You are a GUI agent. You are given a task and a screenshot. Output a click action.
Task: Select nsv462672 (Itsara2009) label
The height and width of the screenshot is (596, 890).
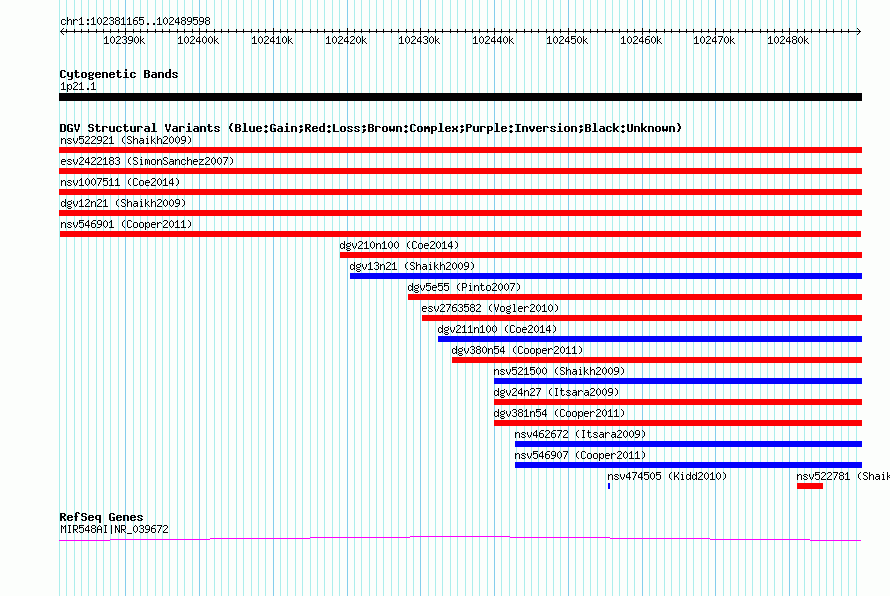[x=580, y=434]
